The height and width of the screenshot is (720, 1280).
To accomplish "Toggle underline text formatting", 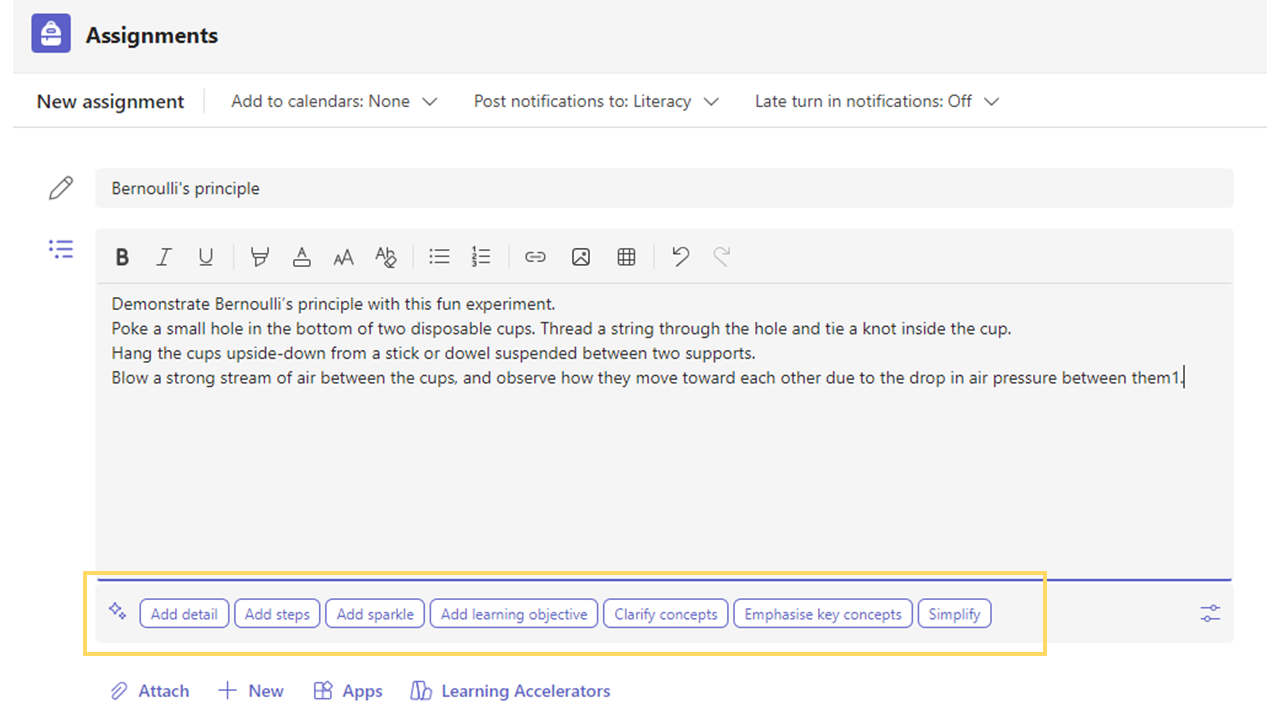I will 205,257.
